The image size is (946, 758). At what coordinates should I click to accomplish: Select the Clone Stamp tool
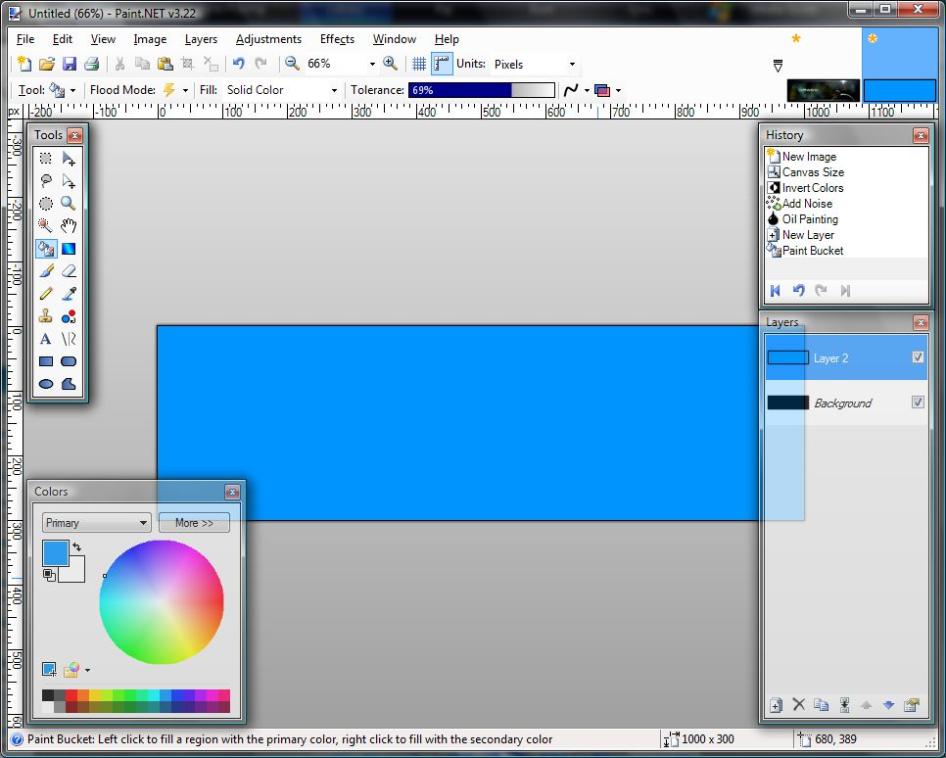click(x=46, y=316)
